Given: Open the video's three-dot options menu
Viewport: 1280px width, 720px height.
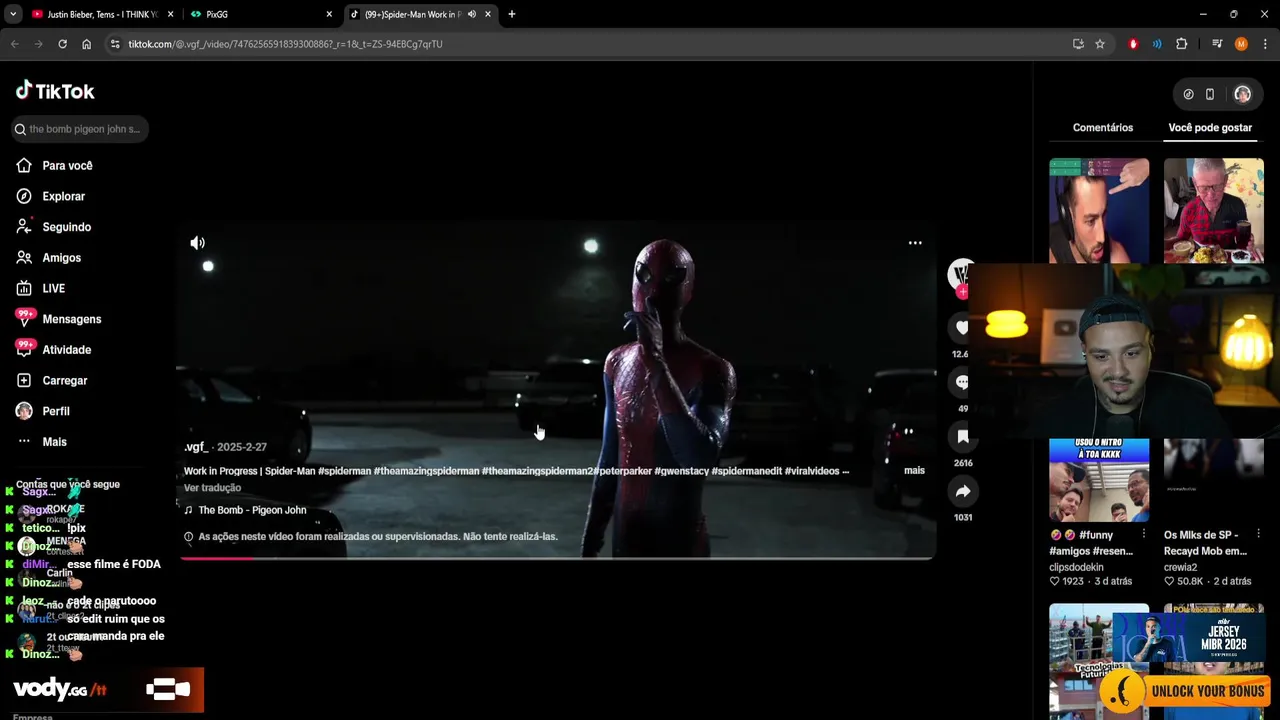Looking at the screenshot, I should point(915,243).
